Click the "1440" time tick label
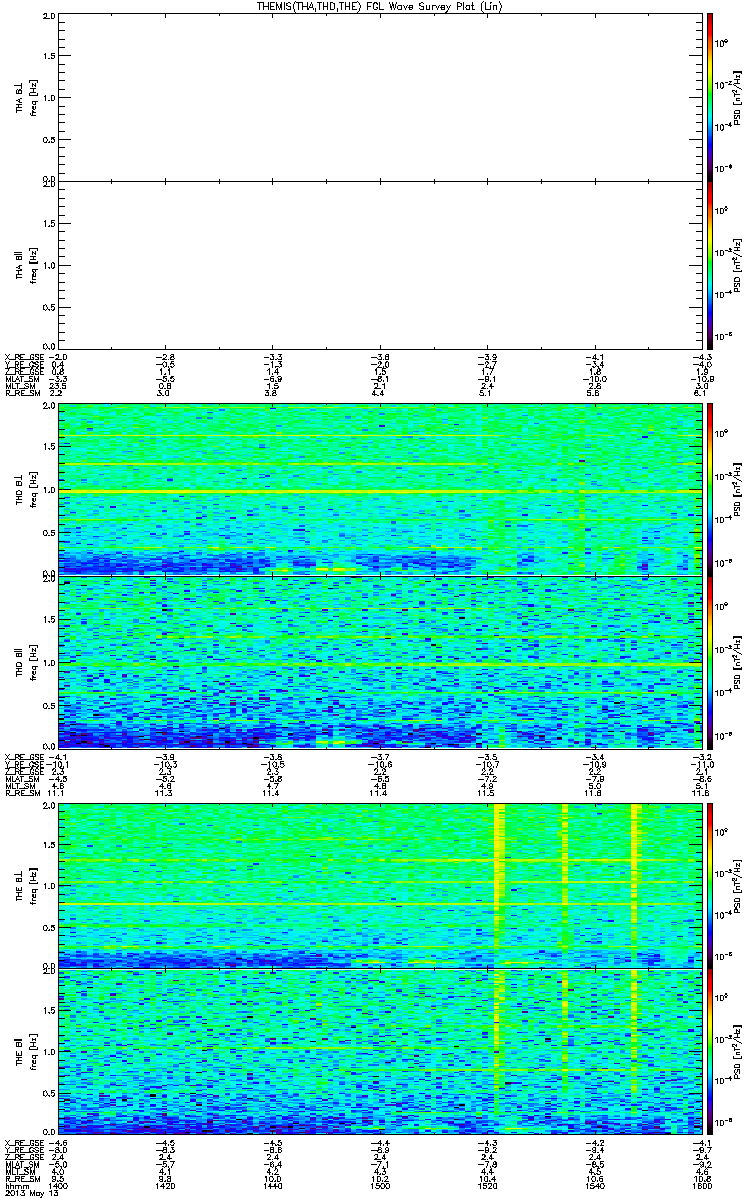 click(x=271, y=1185)
